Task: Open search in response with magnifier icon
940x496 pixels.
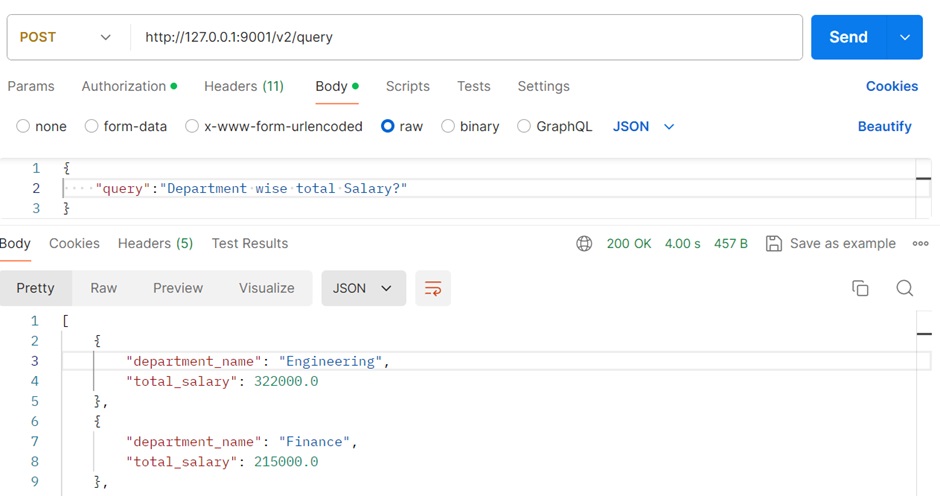Action: (905, 288)
